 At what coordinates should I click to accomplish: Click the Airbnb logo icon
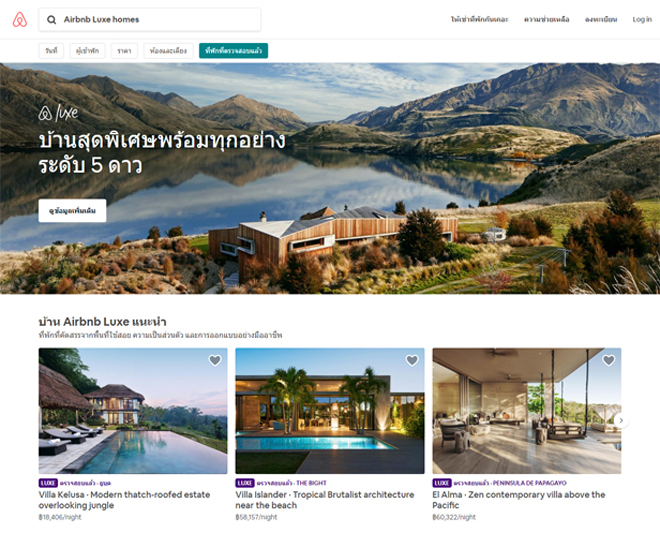[19, 19]
